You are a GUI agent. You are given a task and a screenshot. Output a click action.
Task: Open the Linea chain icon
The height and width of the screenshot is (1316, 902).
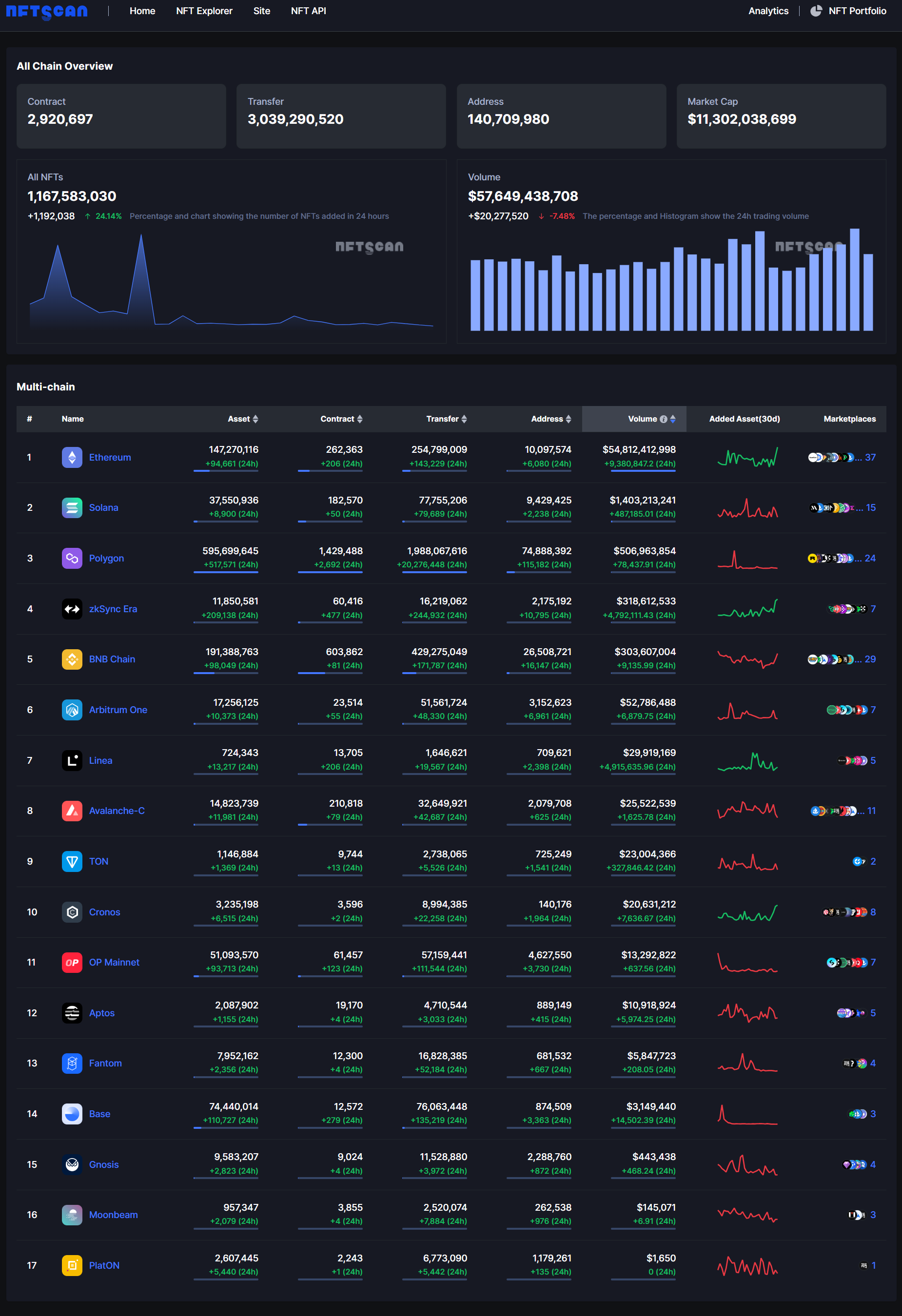coord(72,760)
